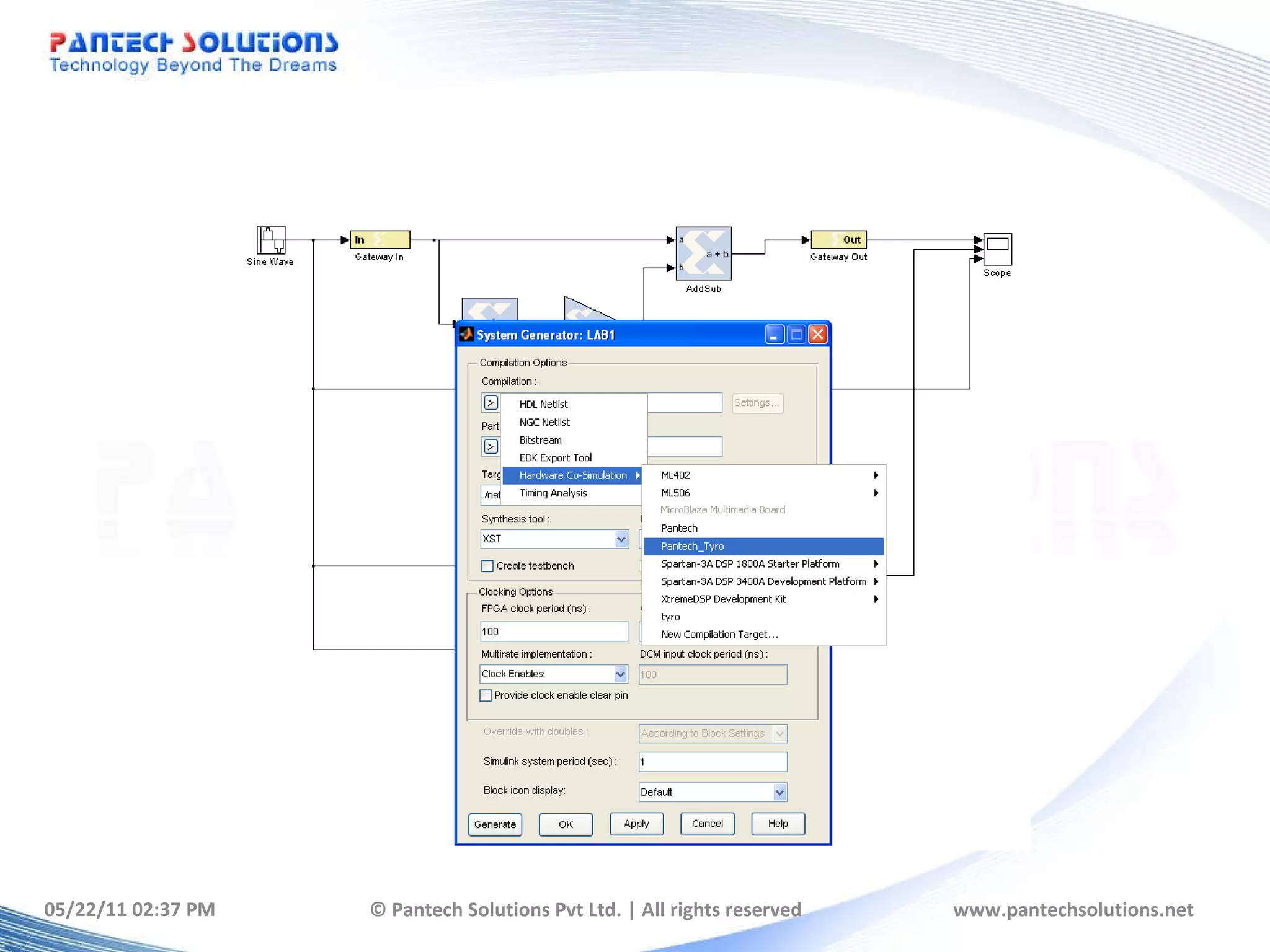Open the Block icon display dropdown

[779, 792]
